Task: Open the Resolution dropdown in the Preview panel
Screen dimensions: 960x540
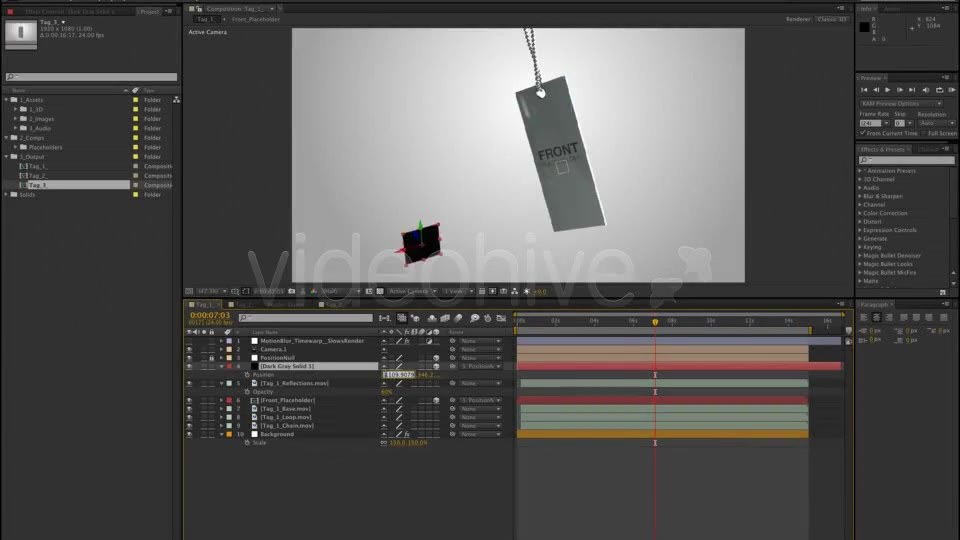Action: (x=936, y=123)
